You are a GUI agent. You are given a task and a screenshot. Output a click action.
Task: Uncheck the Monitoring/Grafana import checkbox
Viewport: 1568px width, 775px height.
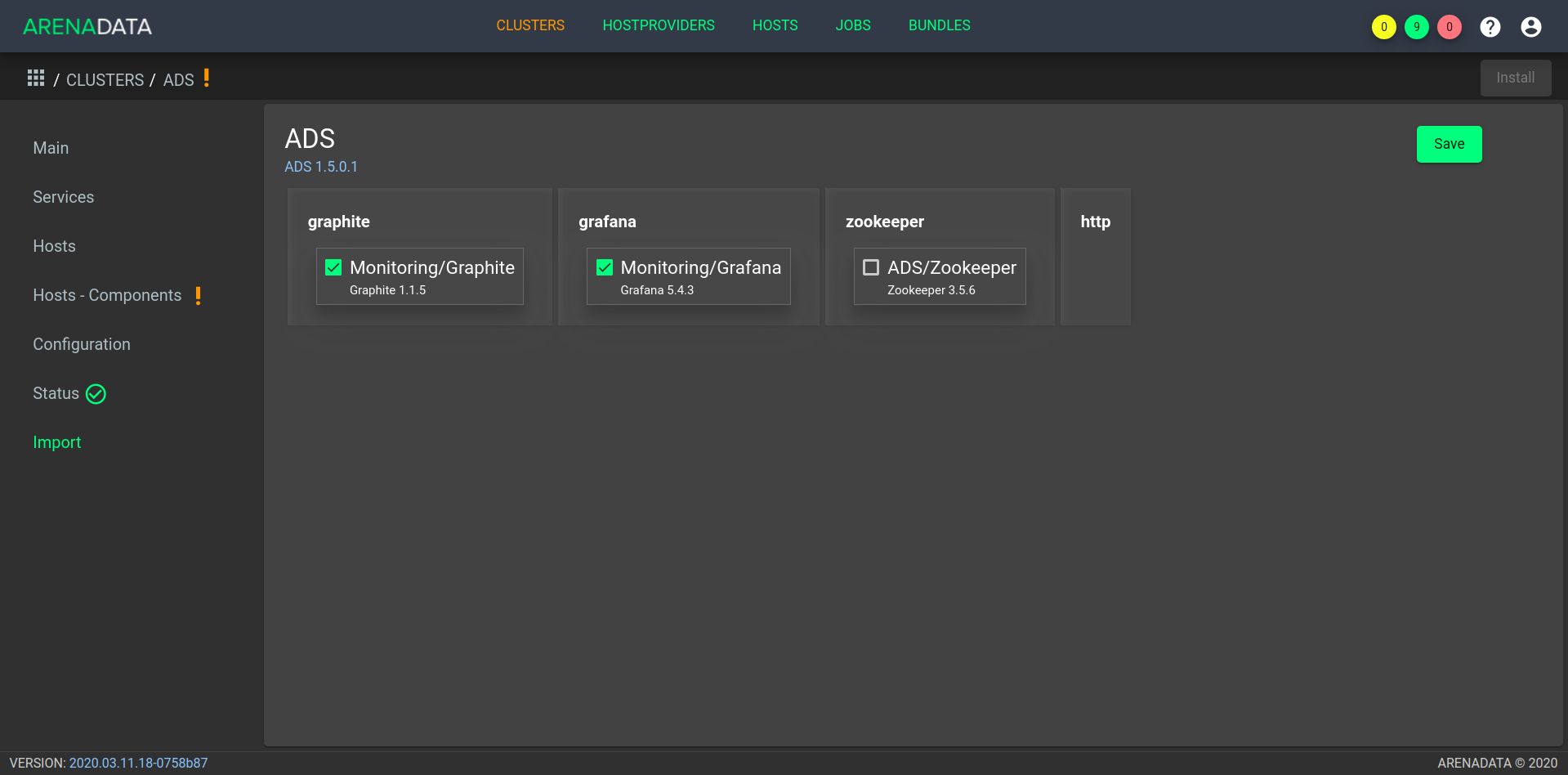pyautogui.click(x=605, y=267)
